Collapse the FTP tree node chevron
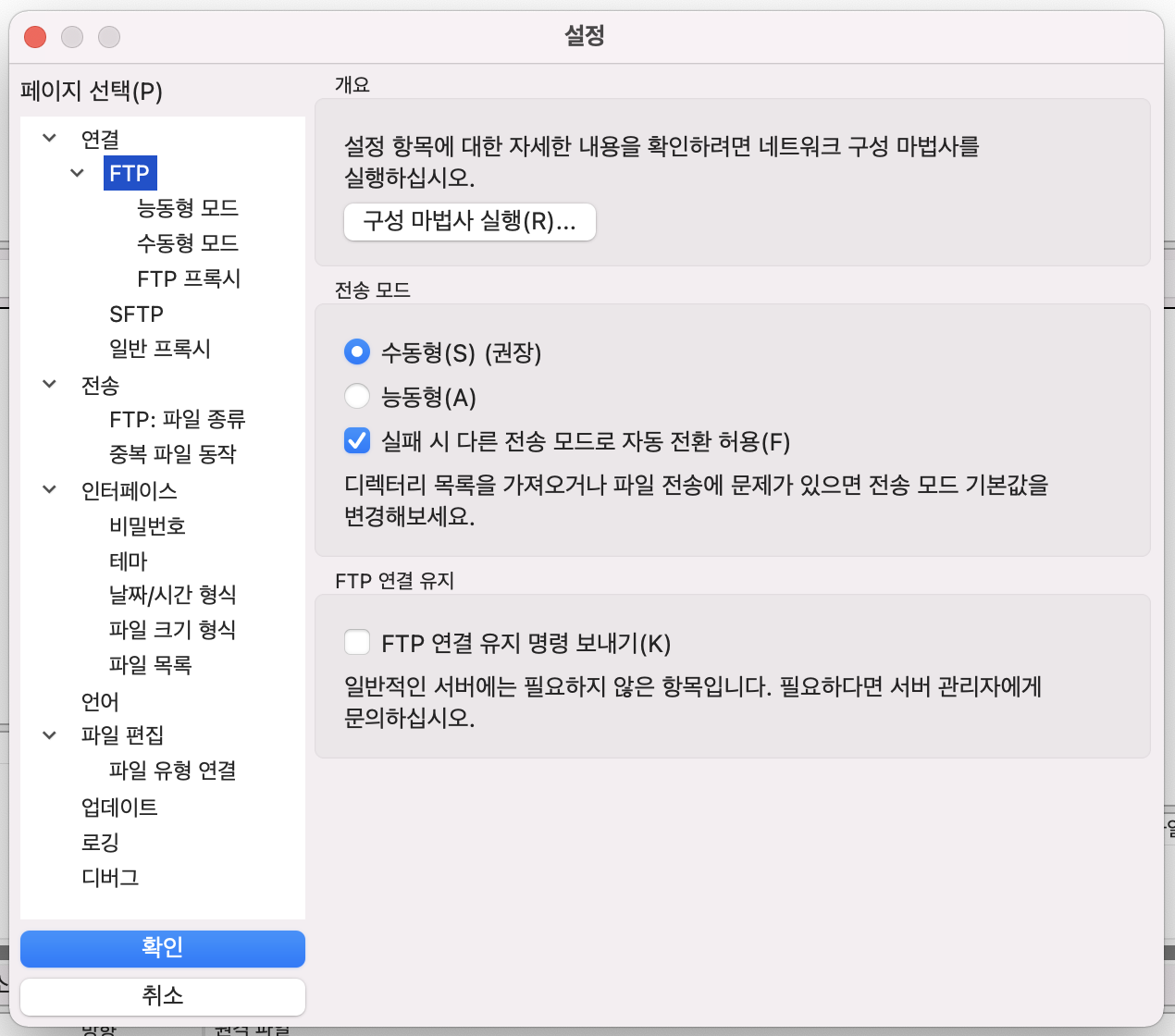 tap(78, 173)
